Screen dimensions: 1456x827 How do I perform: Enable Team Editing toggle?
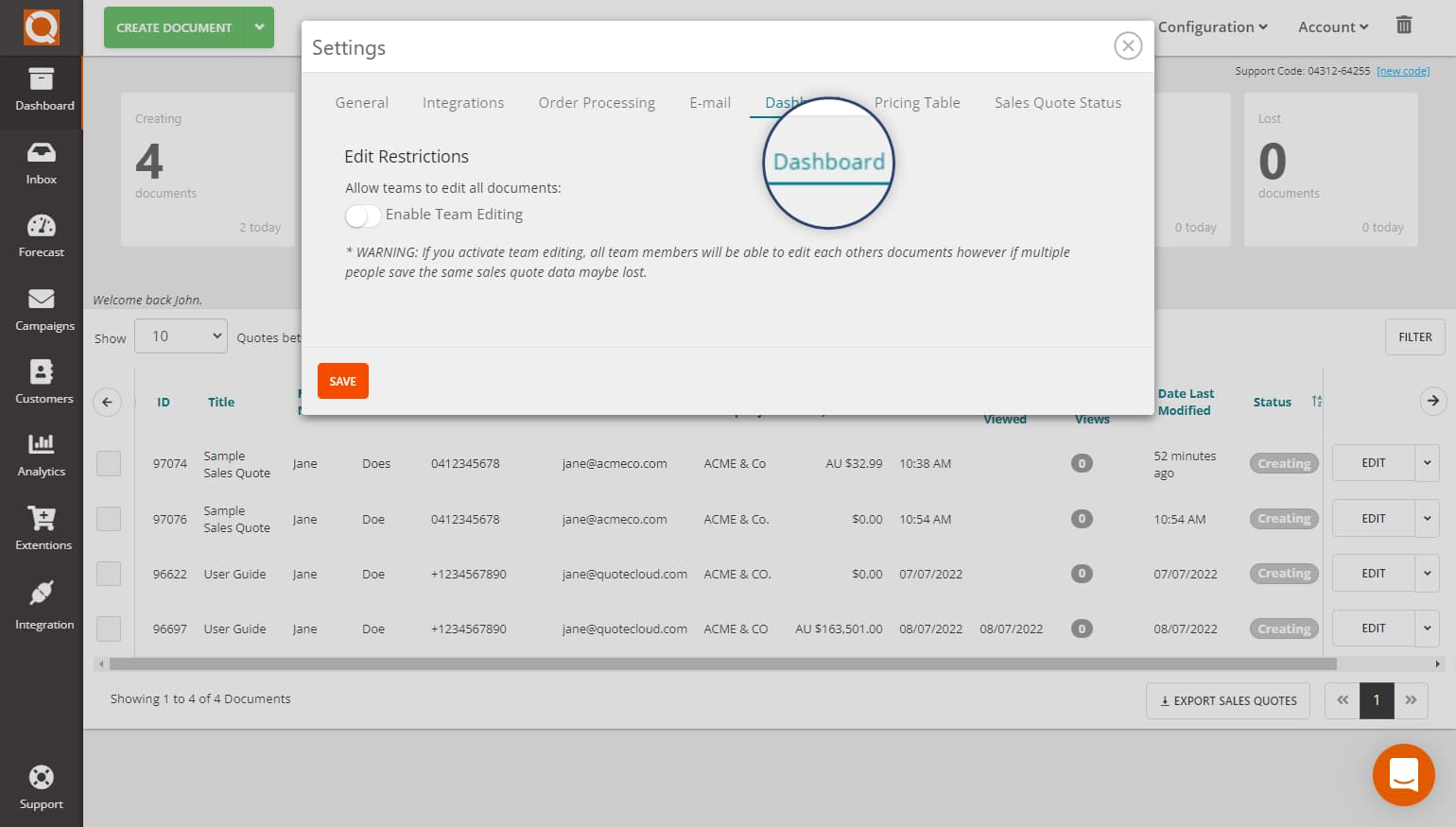pyautogui.click(x=362, y=215)
